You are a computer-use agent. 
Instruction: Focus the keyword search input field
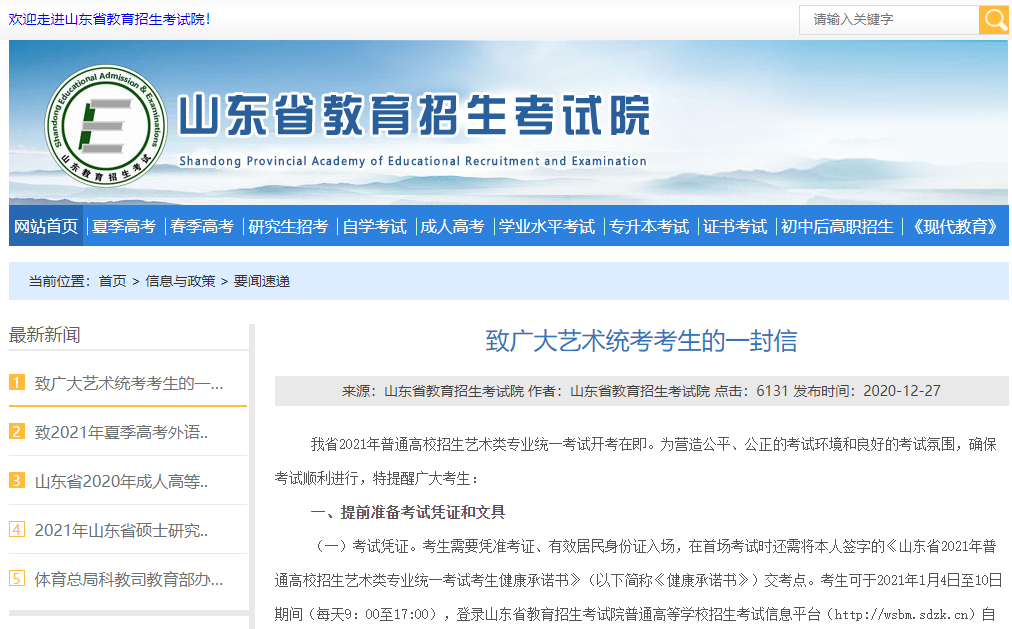889,19
